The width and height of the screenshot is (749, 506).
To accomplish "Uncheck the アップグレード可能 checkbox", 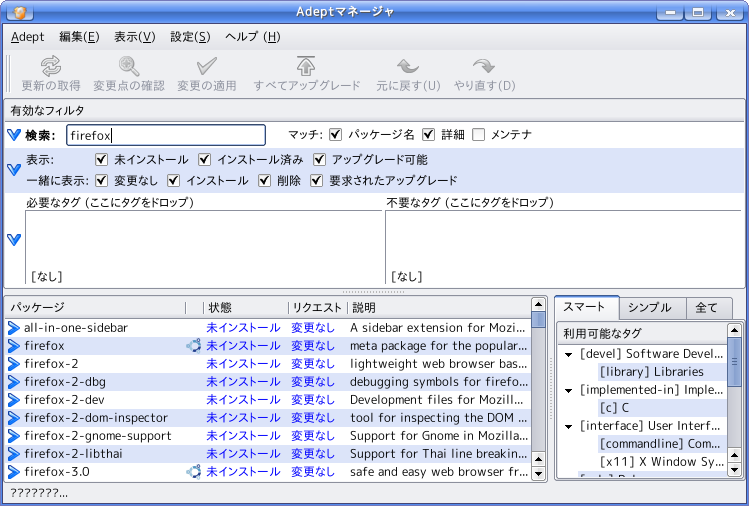I will pyautogui.click(x=319, y=159).
